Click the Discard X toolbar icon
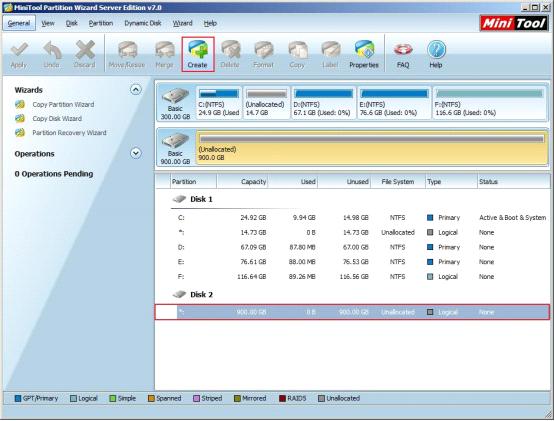Image resolution: width=555 pixels, height=421 pixels. click(x=85, y=50)
